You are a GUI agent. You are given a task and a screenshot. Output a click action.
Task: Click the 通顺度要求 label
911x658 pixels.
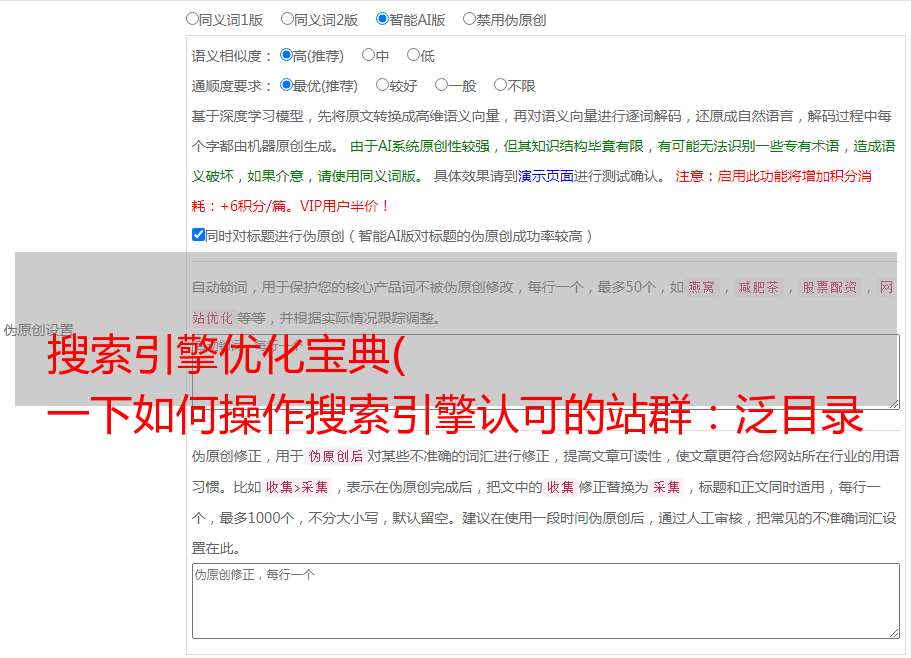(231, 87)
